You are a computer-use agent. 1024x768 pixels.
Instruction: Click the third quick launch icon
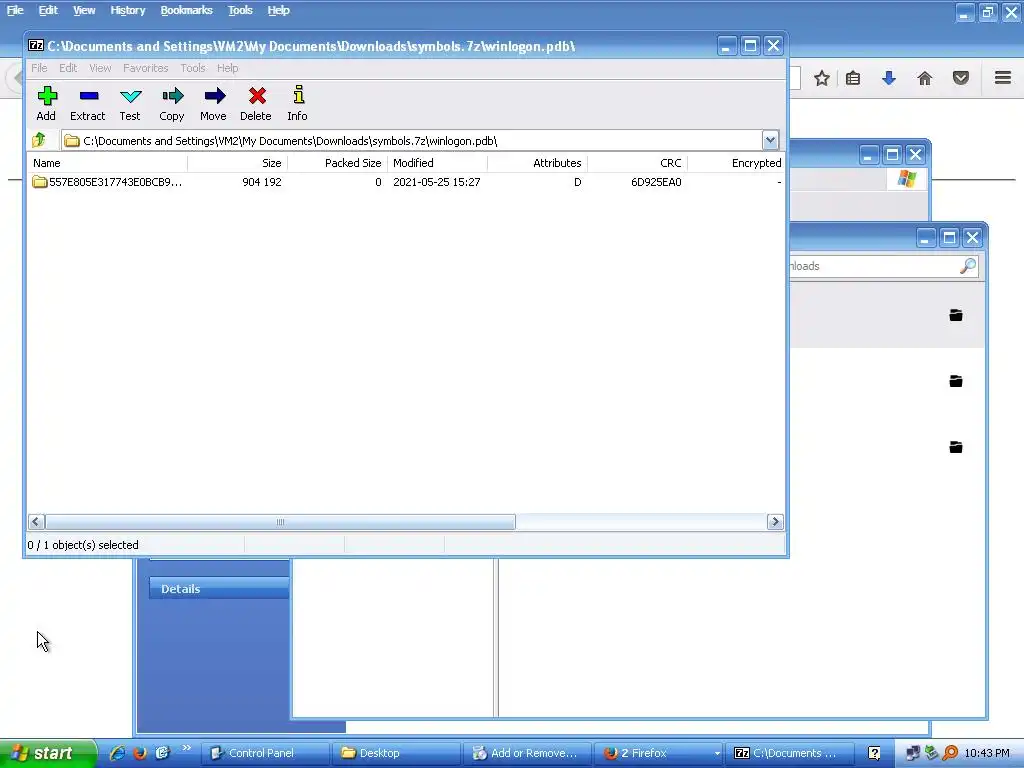point(163,752)
